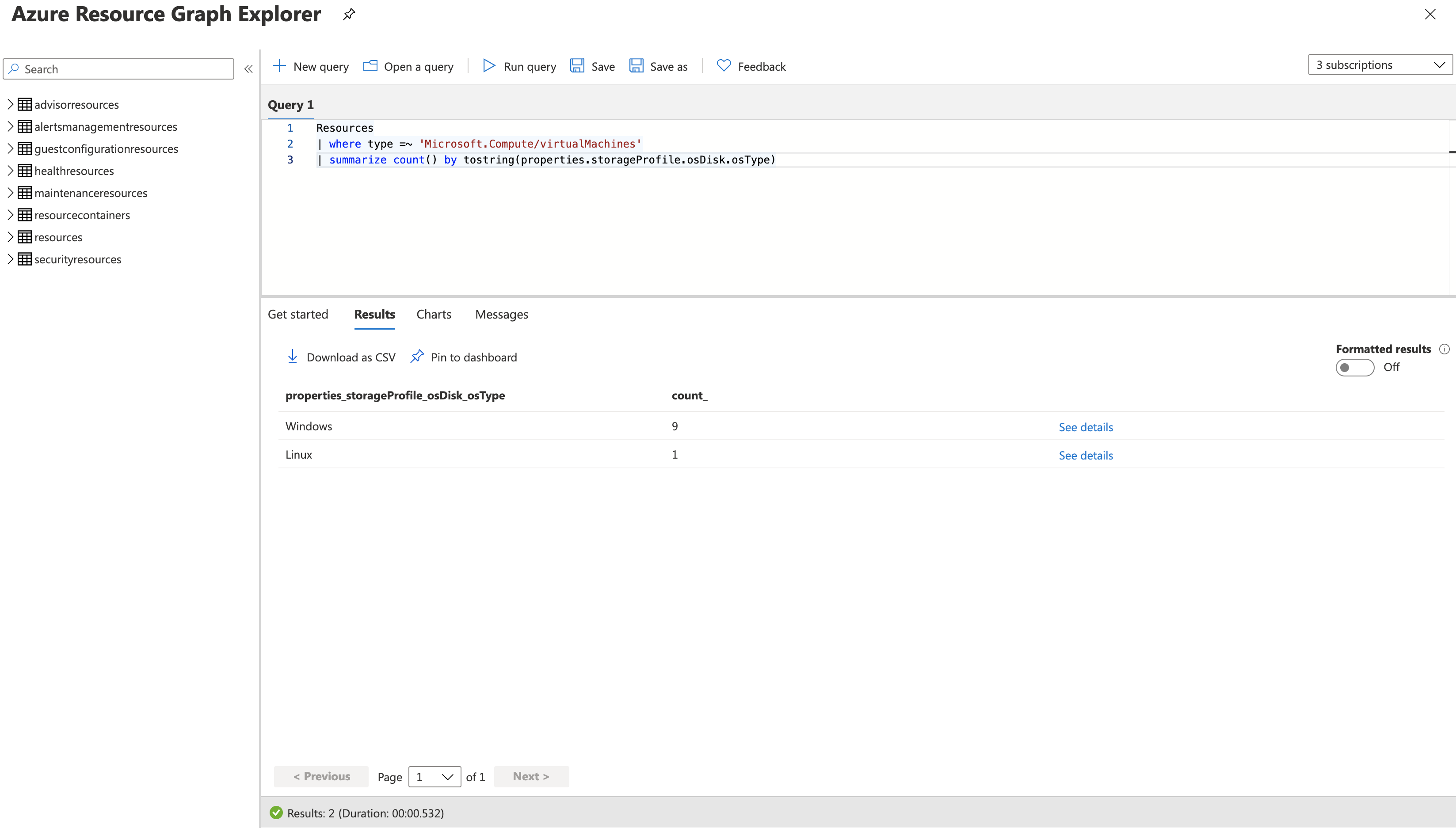The width and height of the screenshot is (1456, 828).
Task: Switch to the Charts tab
Action: click(x=433, y=315)
